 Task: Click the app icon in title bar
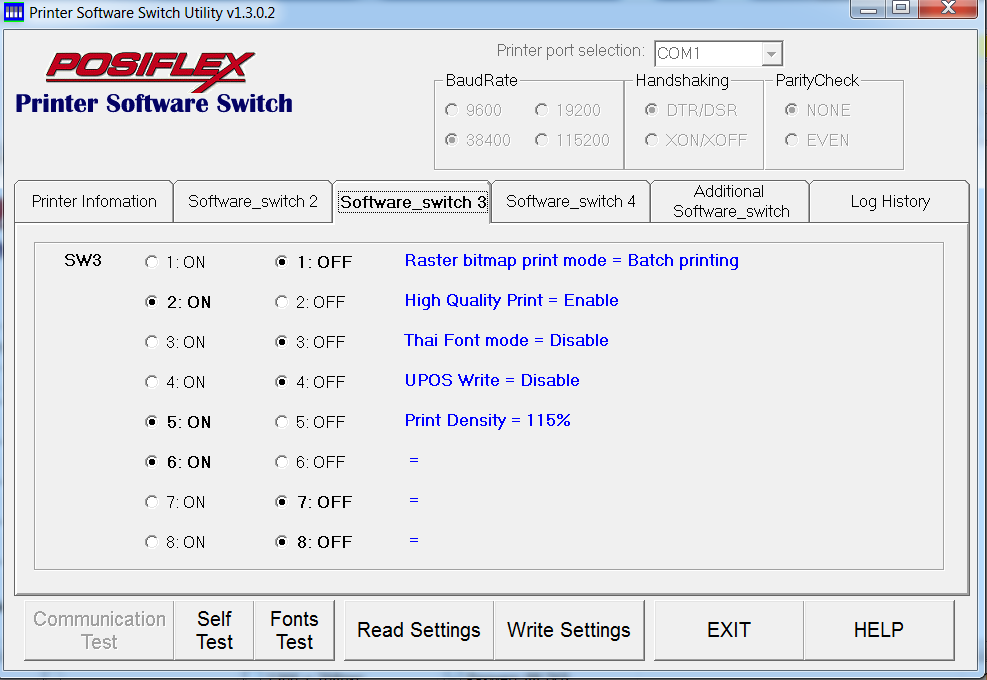tap(14, 13)
